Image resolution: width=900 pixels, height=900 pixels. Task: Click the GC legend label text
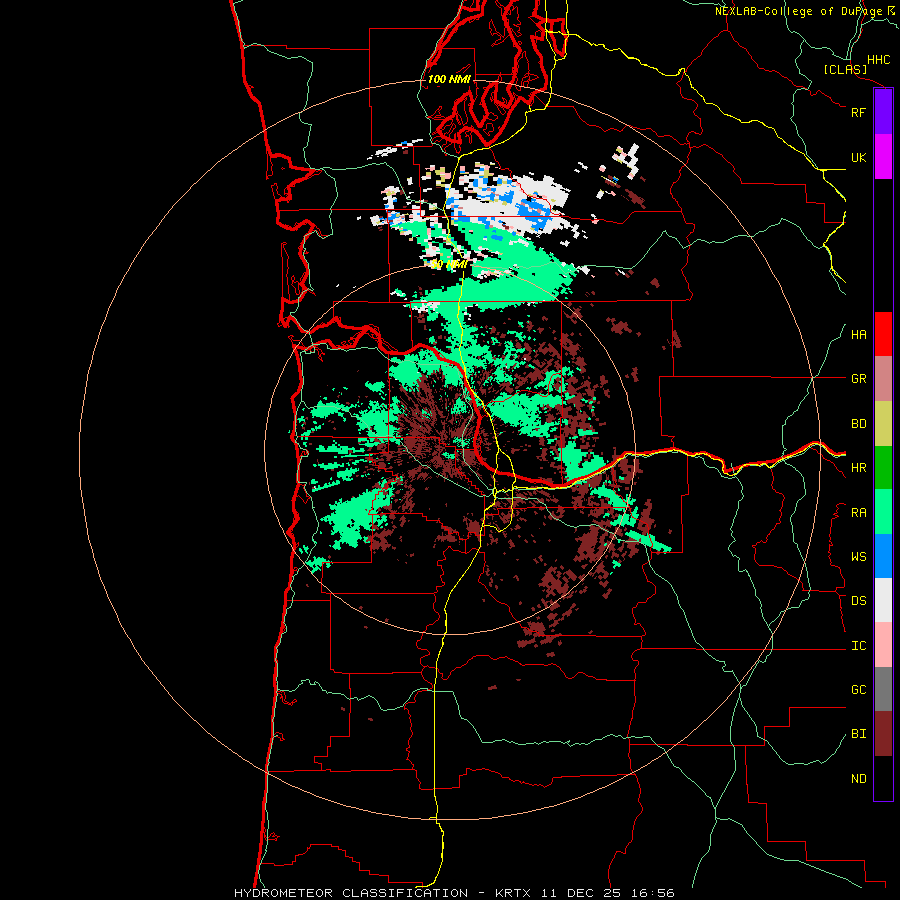[x=858, y=689]
